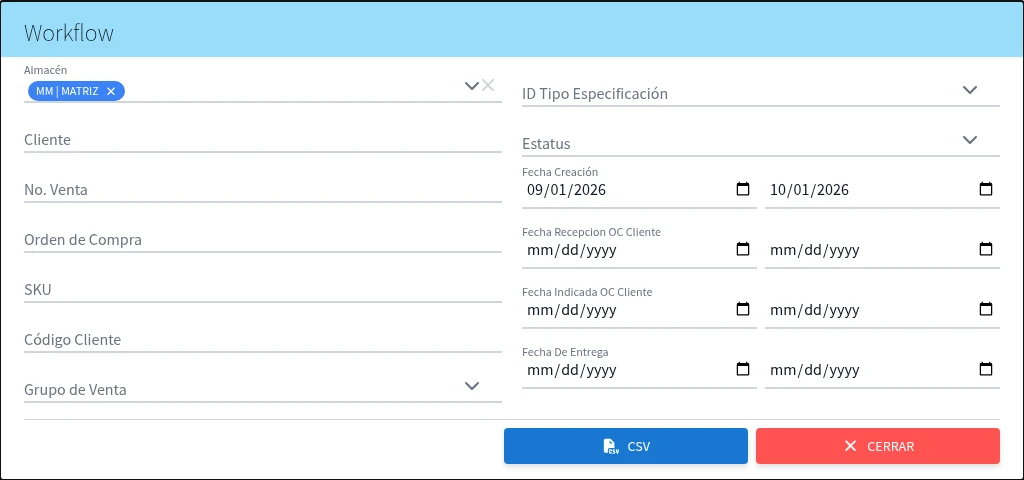The image size is (1024, 480).
Task: Click the CERRAR button
Action: 878,446
